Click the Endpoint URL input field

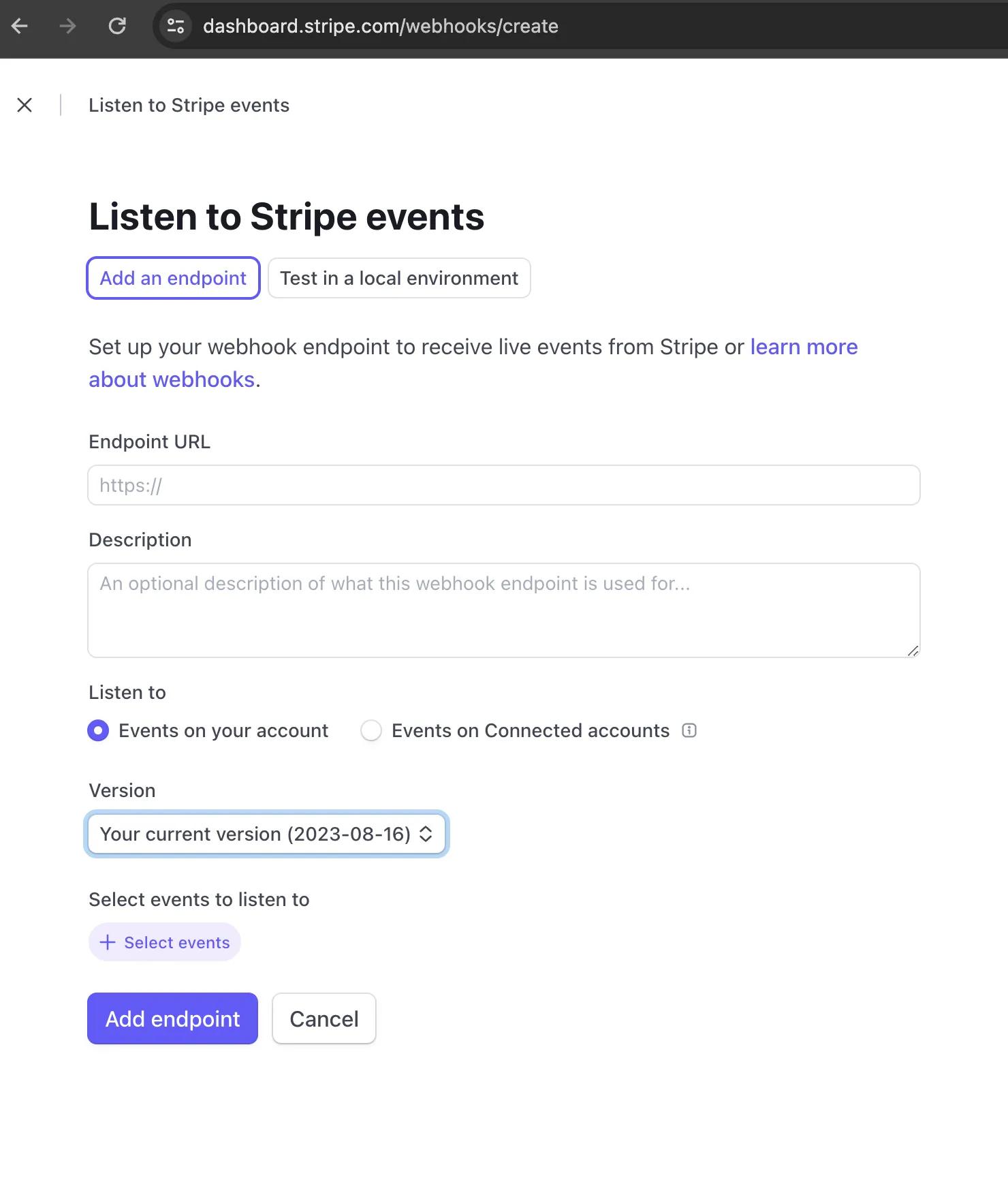503,485
